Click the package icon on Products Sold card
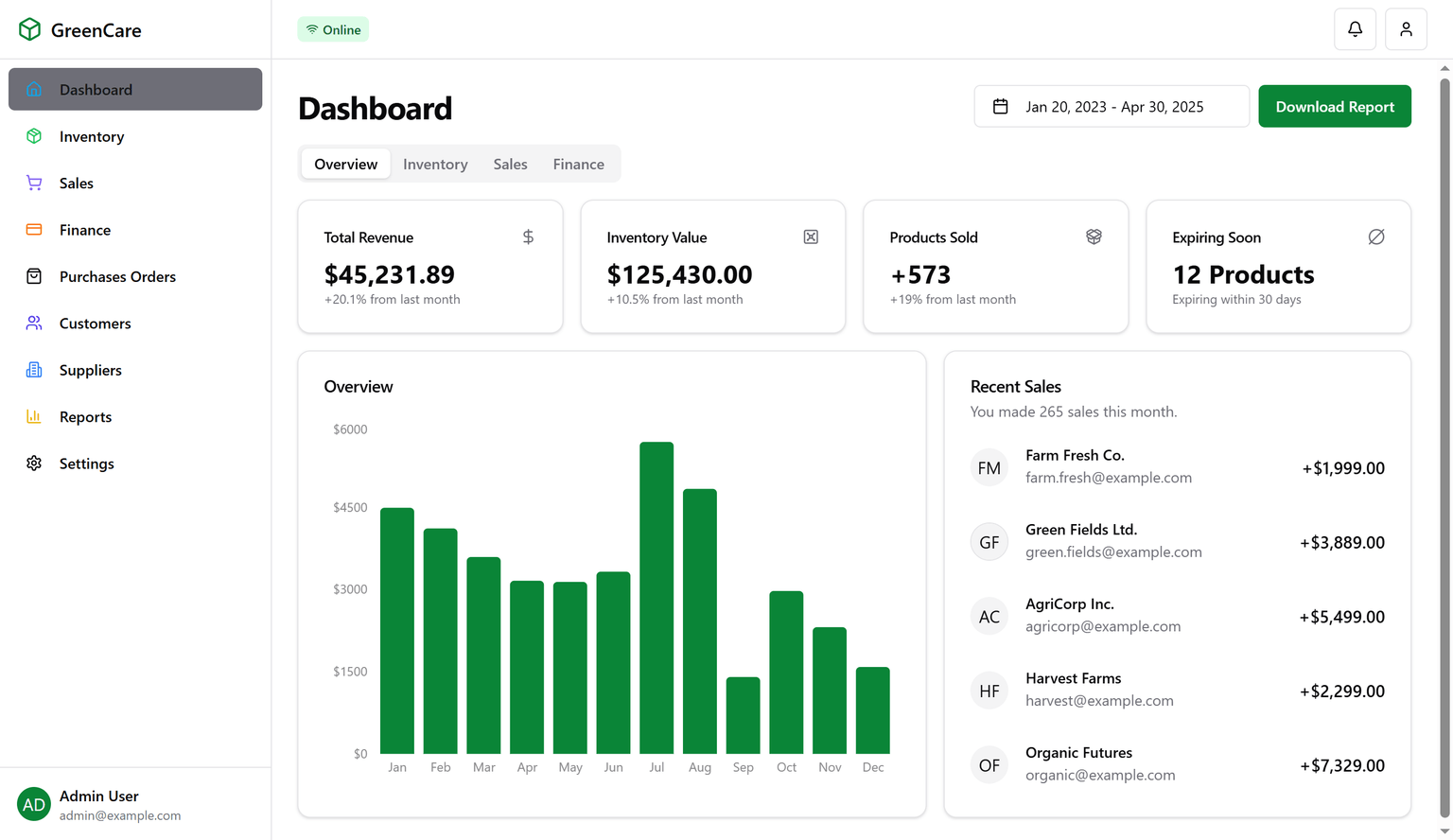 [x=1094, y=236]
